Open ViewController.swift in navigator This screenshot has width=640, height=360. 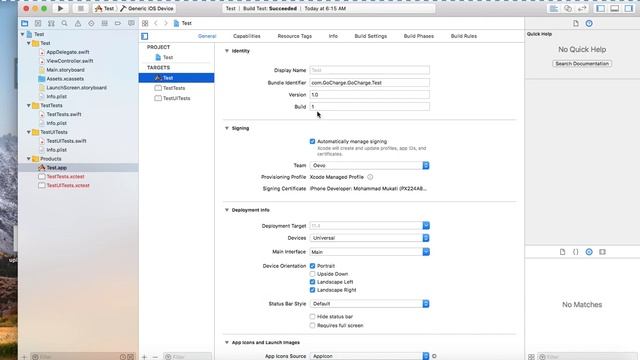[x=70, y=61]
